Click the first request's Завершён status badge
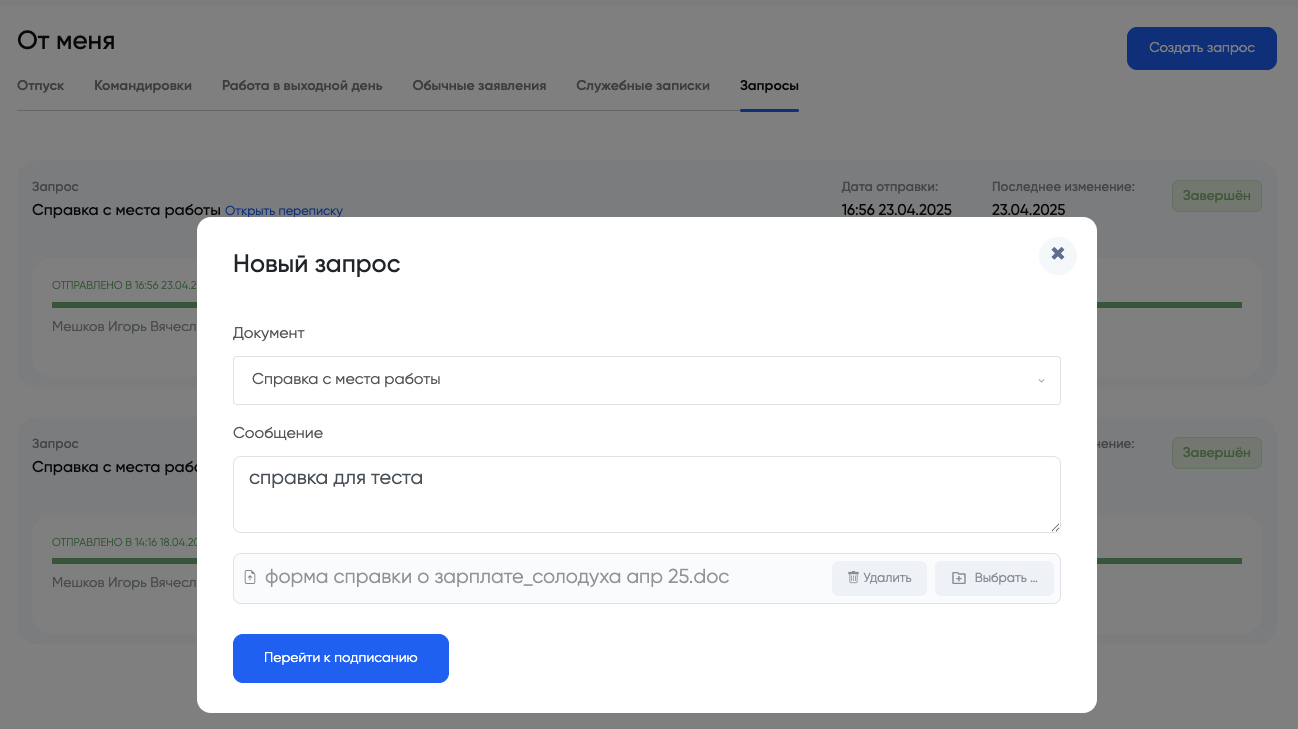Screen dimensions: 1298x729 [1216, 196]
